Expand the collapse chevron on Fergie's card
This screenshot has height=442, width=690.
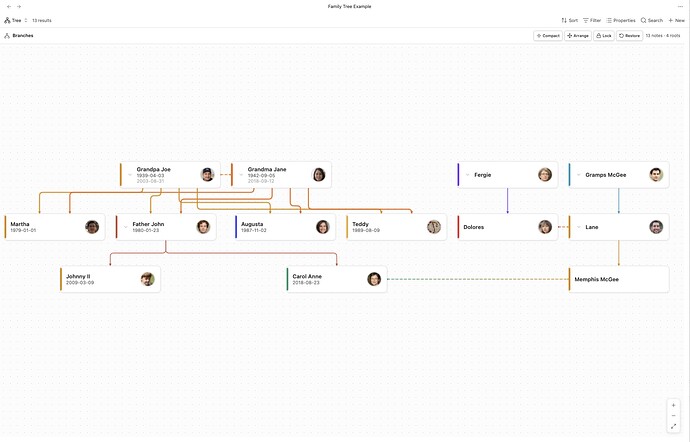(x=467, y=175)
